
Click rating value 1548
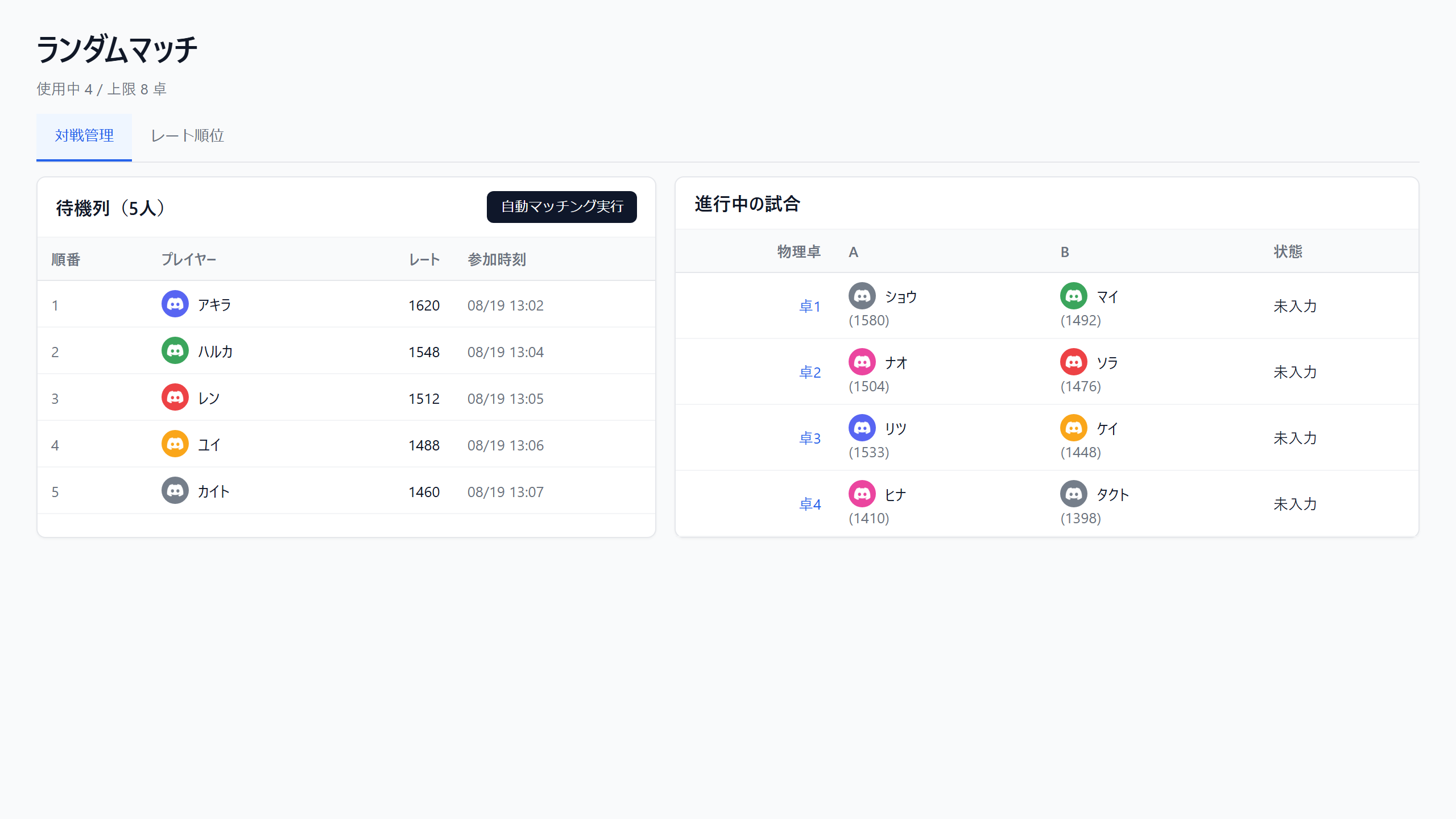point(424,352)
